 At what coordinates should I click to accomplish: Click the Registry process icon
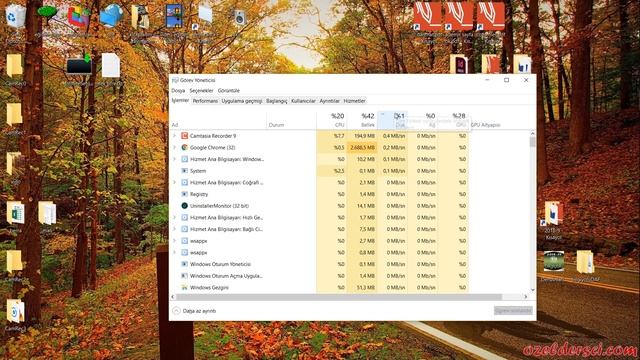point(184,194)
